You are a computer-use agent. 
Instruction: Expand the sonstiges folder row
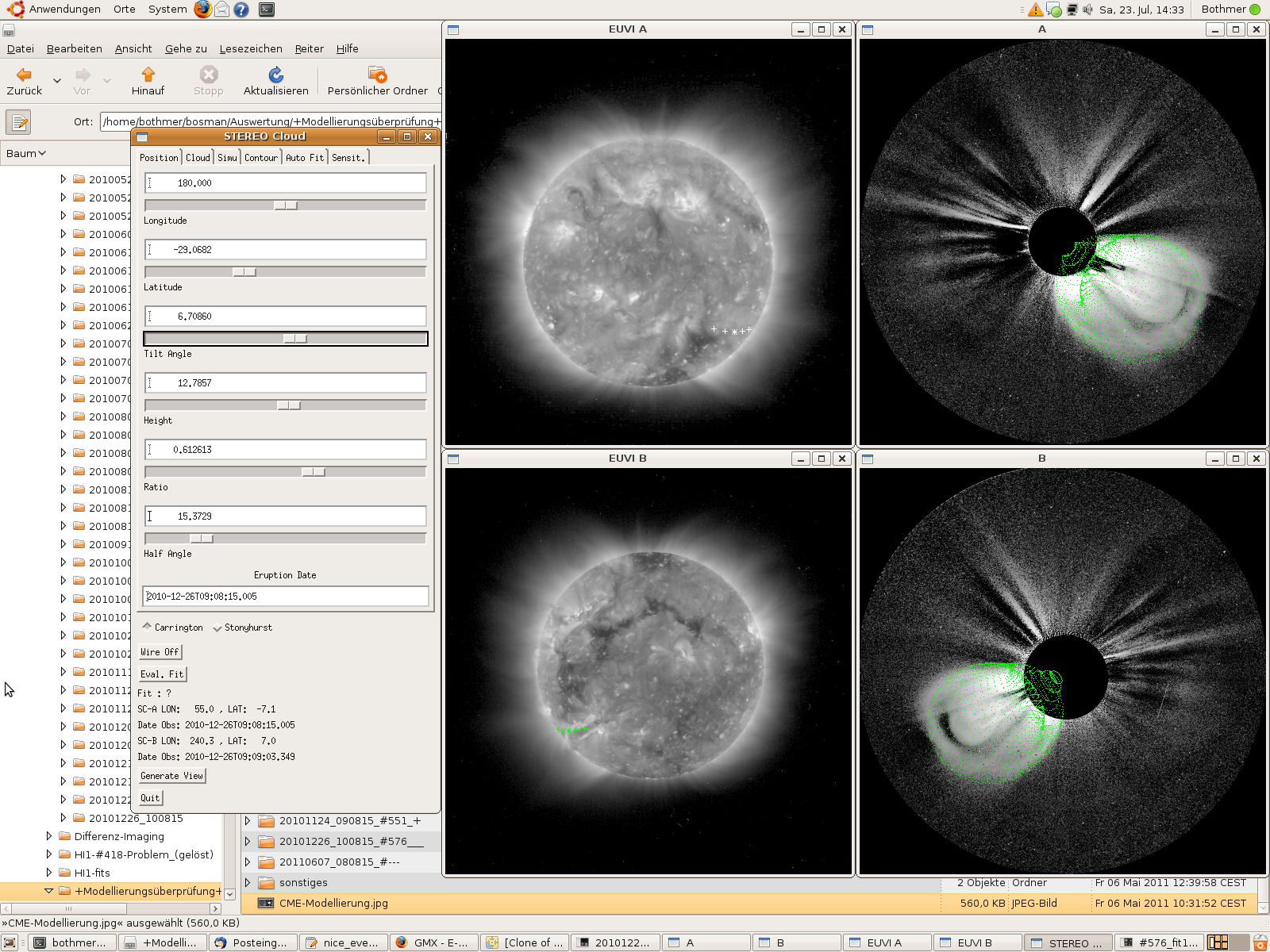point(247,882)
